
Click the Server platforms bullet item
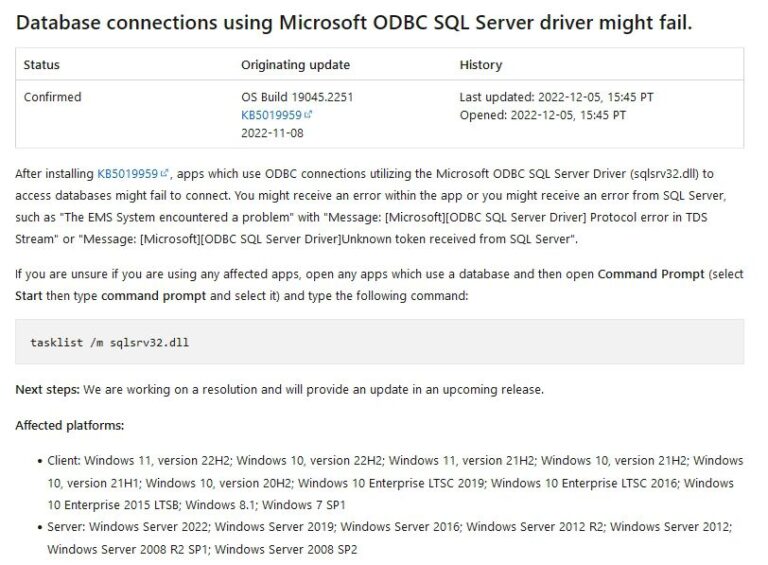390,538
